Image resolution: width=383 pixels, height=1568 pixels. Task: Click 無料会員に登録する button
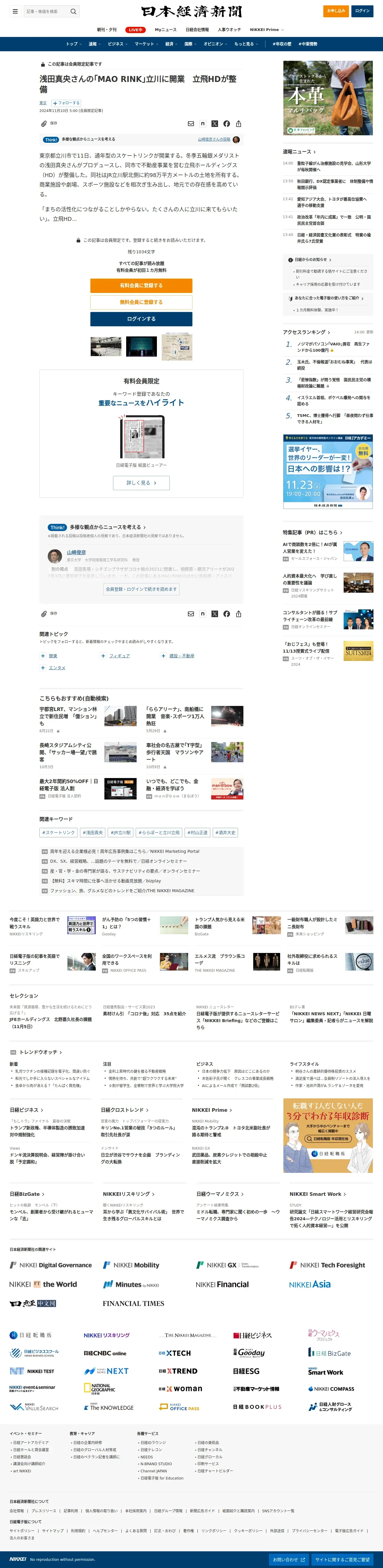click(x=141, y=302)
